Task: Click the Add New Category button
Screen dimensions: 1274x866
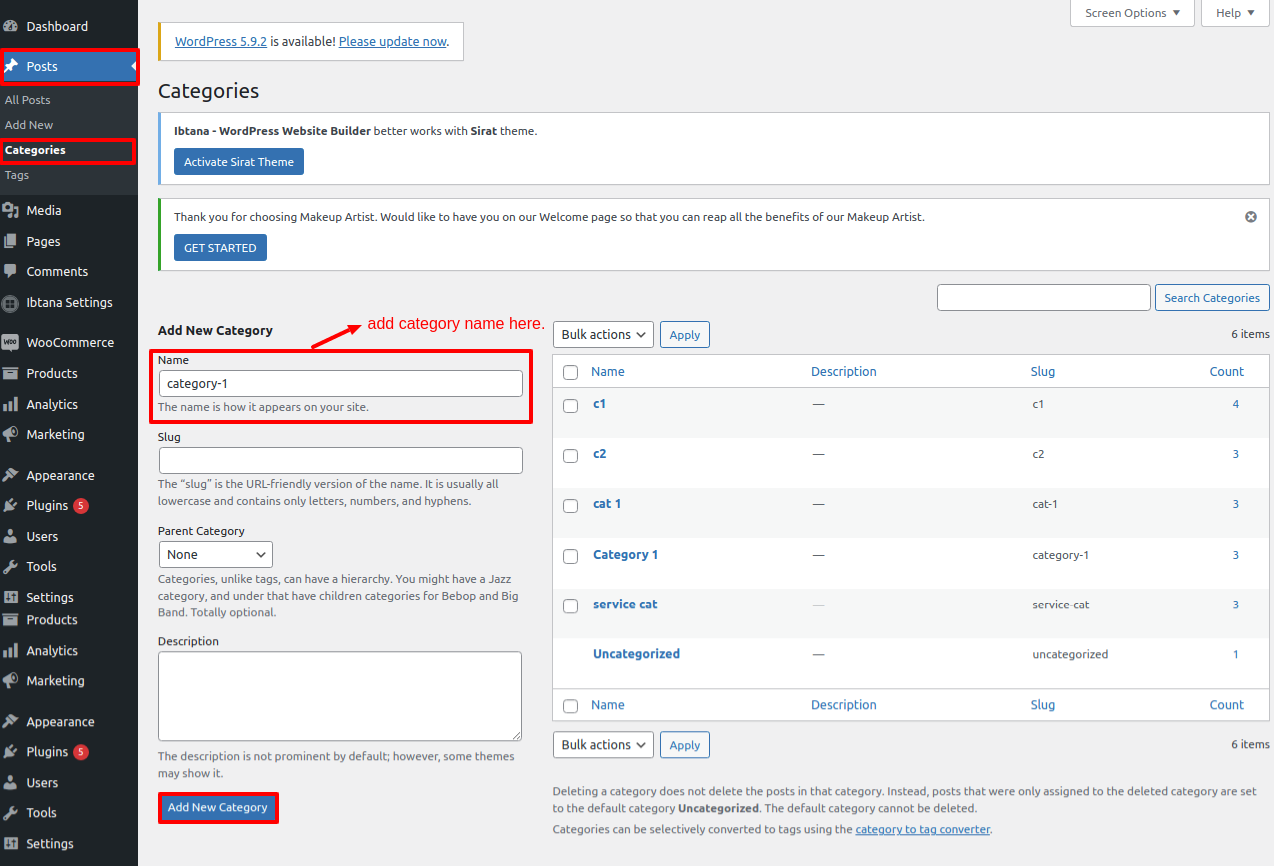Action: (218, 807)
